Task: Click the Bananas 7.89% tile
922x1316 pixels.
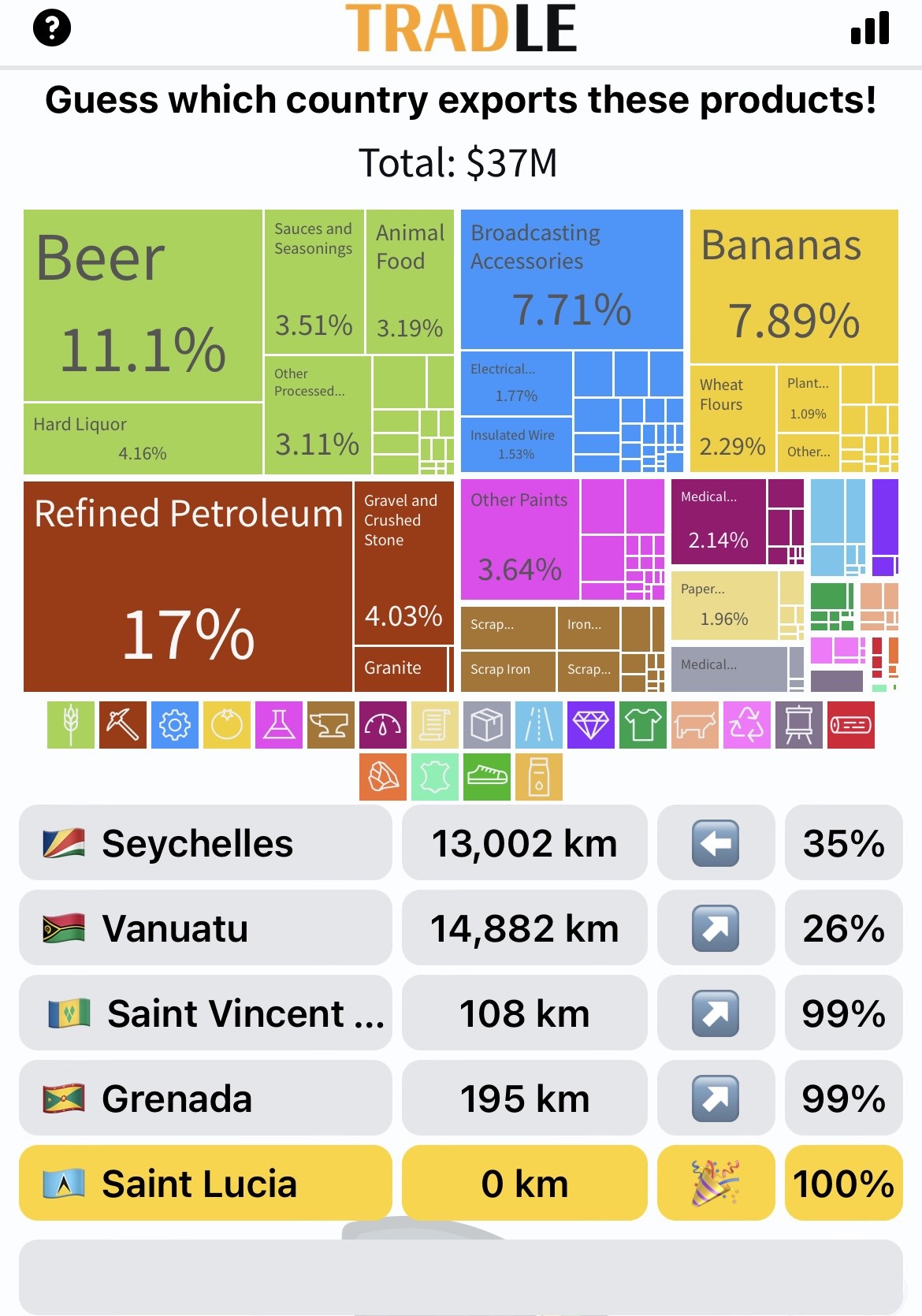Action: tap(794, 285)
